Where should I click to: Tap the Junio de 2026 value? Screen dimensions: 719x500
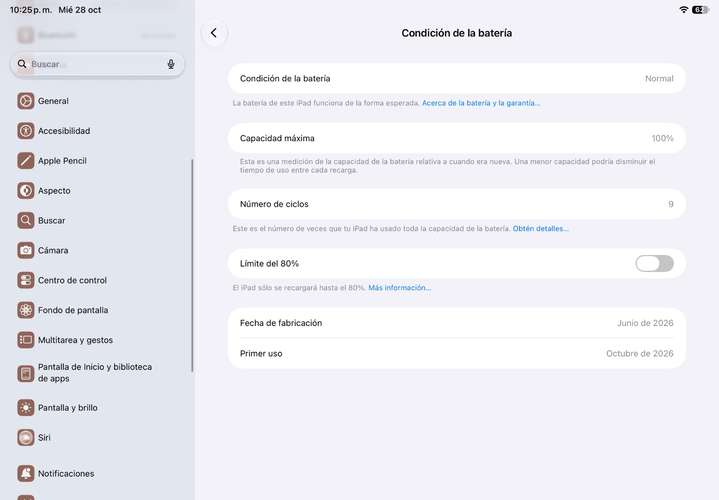[x=645, y=323]
